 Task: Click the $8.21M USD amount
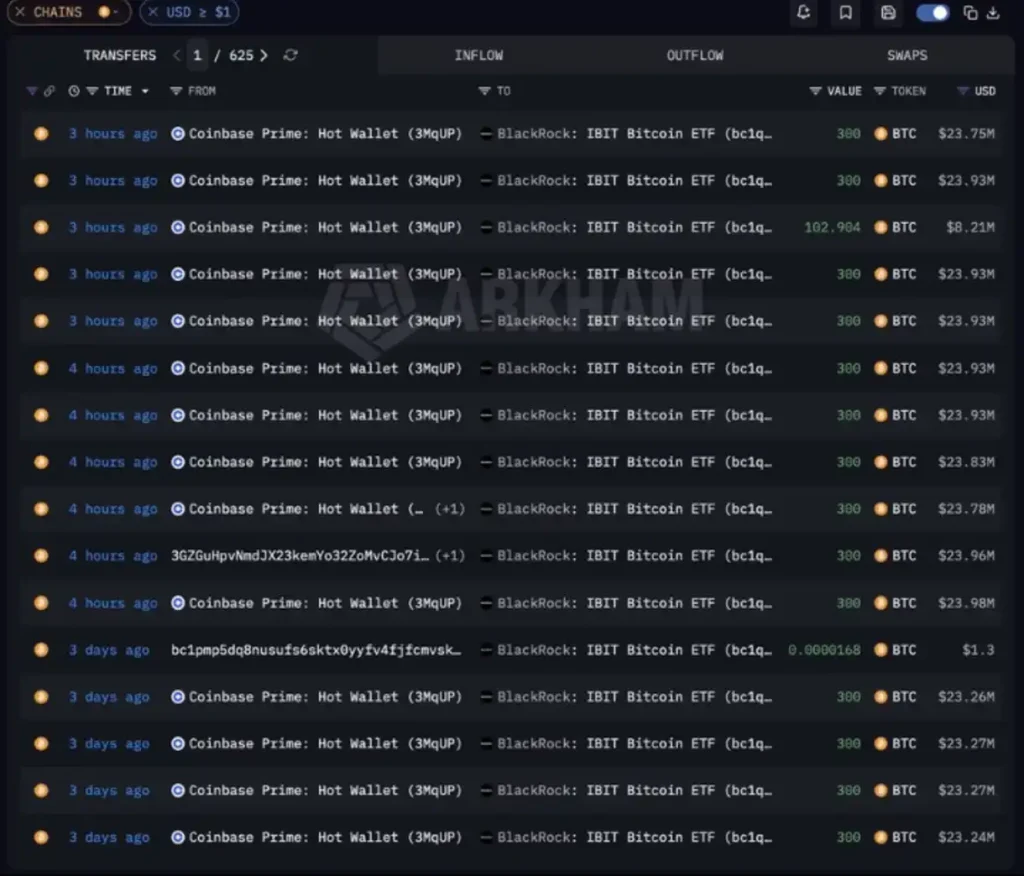tap(970, 227)
